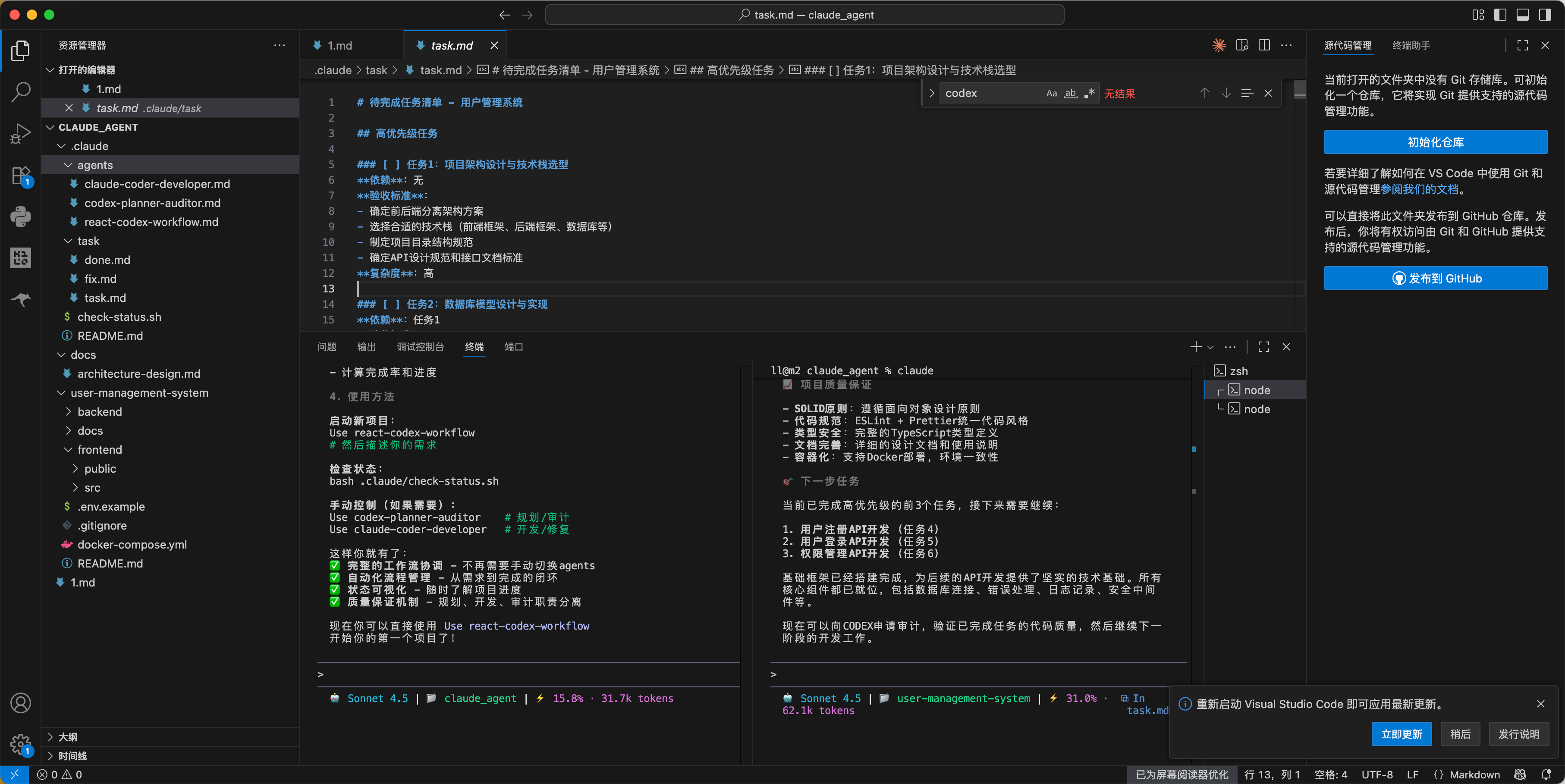Screen dimensions: 1565x784
Task: Switch to the 1.md editor tab
Action: point(351,46)
